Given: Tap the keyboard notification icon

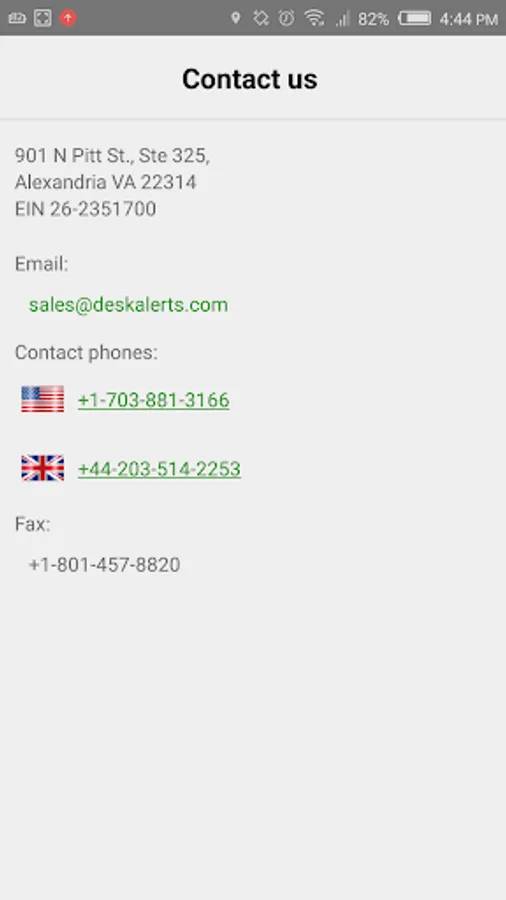Looking at the screenshot, I should 17,18.
